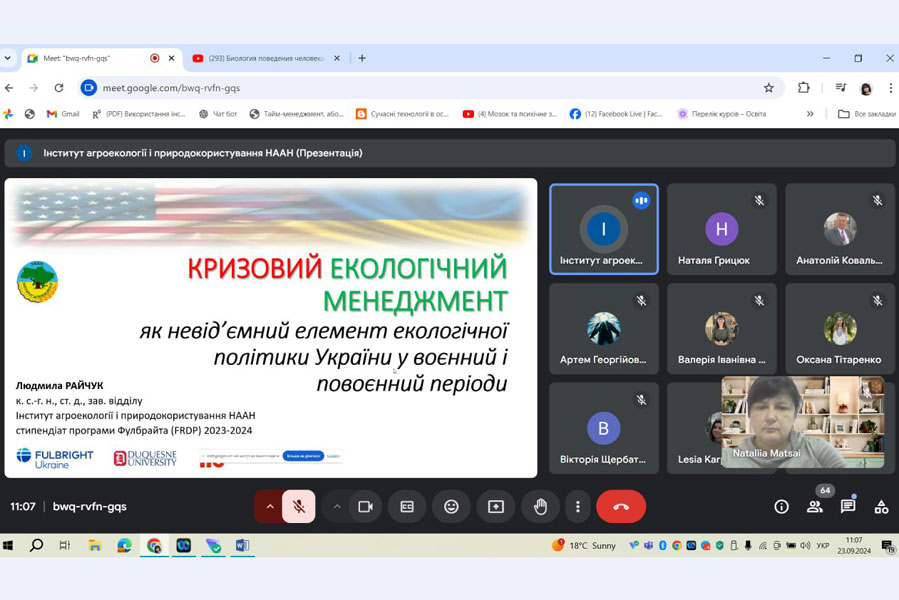The width and height of the screenshot is (899, 600).
Task: Open the Gmail bookmark
Action: (63, 114)
